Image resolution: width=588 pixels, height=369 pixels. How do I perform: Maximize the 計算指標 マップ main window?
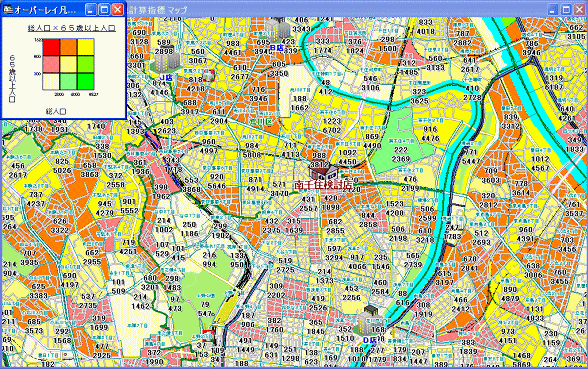tap(566, 9)
